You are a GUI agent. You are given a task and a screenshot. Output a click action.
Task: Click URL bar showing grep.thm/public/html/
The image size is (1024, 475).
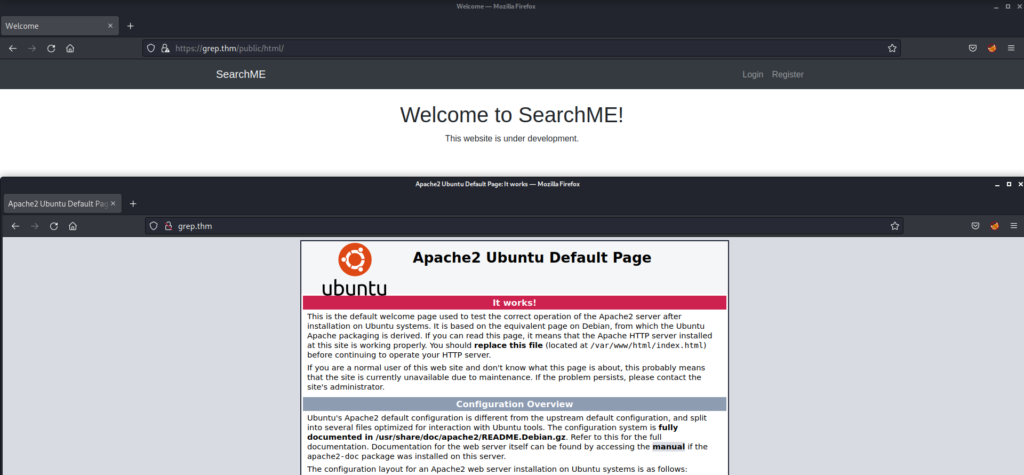point(521,48)
